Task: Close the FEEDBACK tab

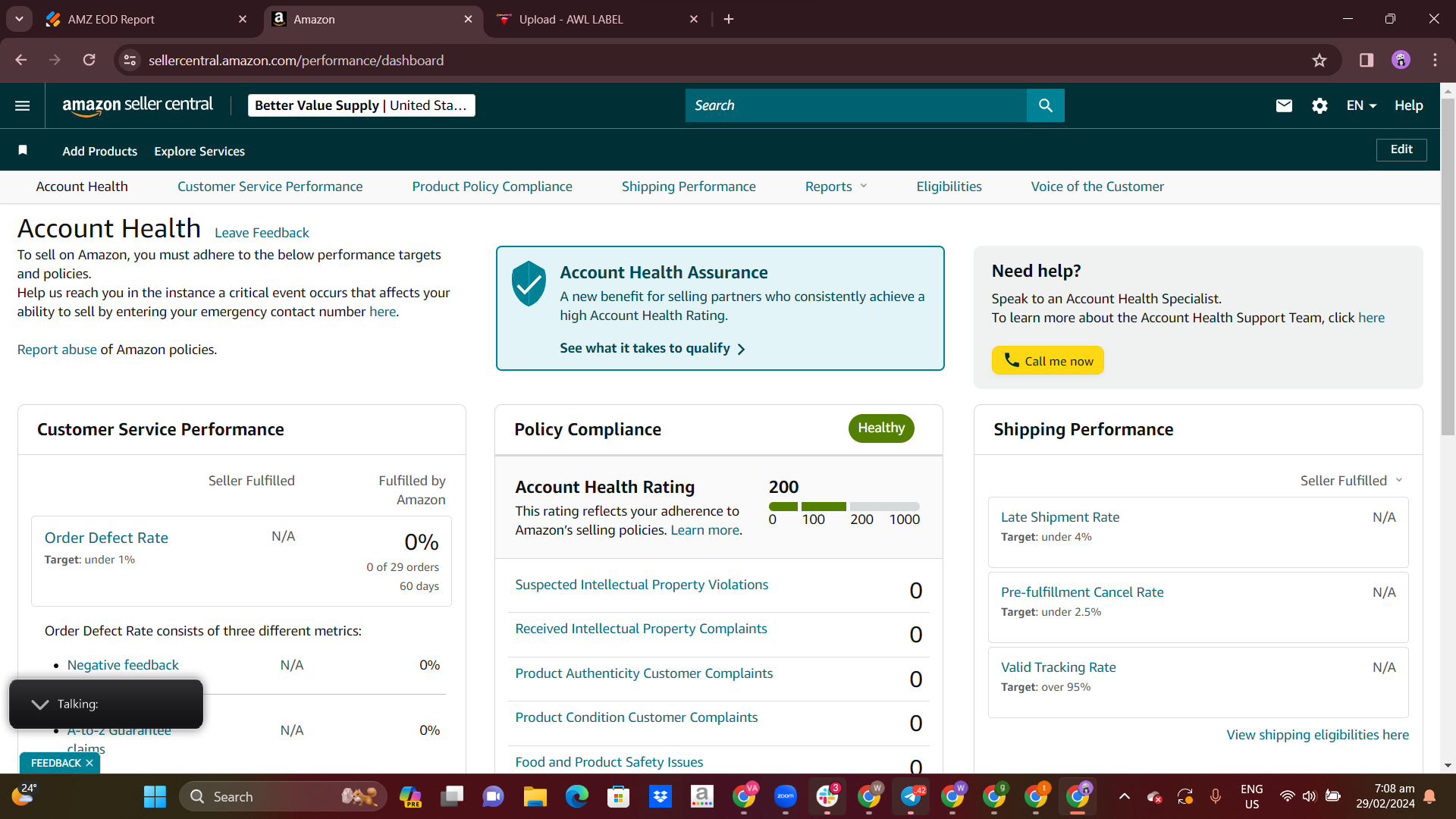Action: 89,763
